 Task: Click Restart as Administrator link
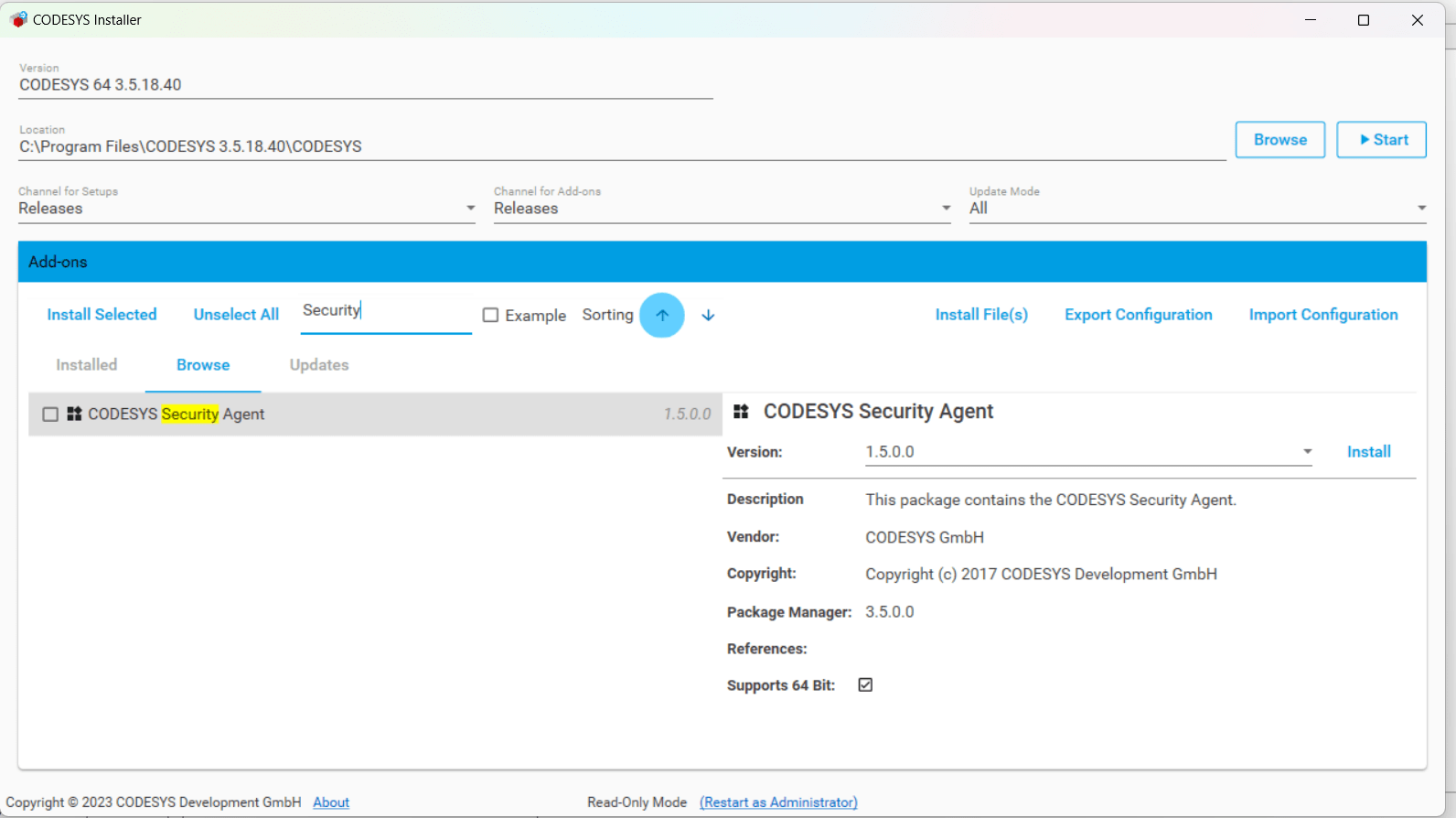coord(778,802)
